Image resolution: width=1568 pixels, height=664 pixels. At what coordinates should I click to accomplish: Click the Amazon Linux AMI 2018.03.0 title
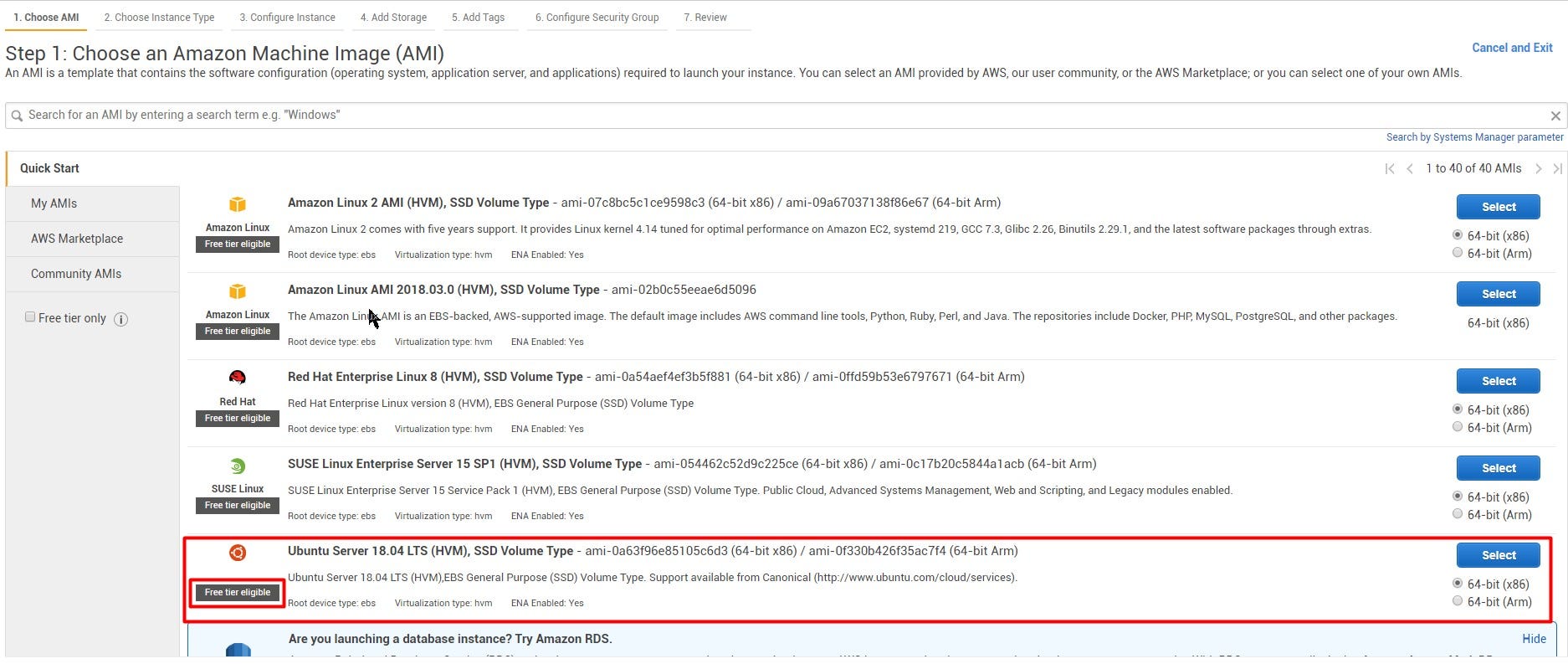tap(443, 290)
